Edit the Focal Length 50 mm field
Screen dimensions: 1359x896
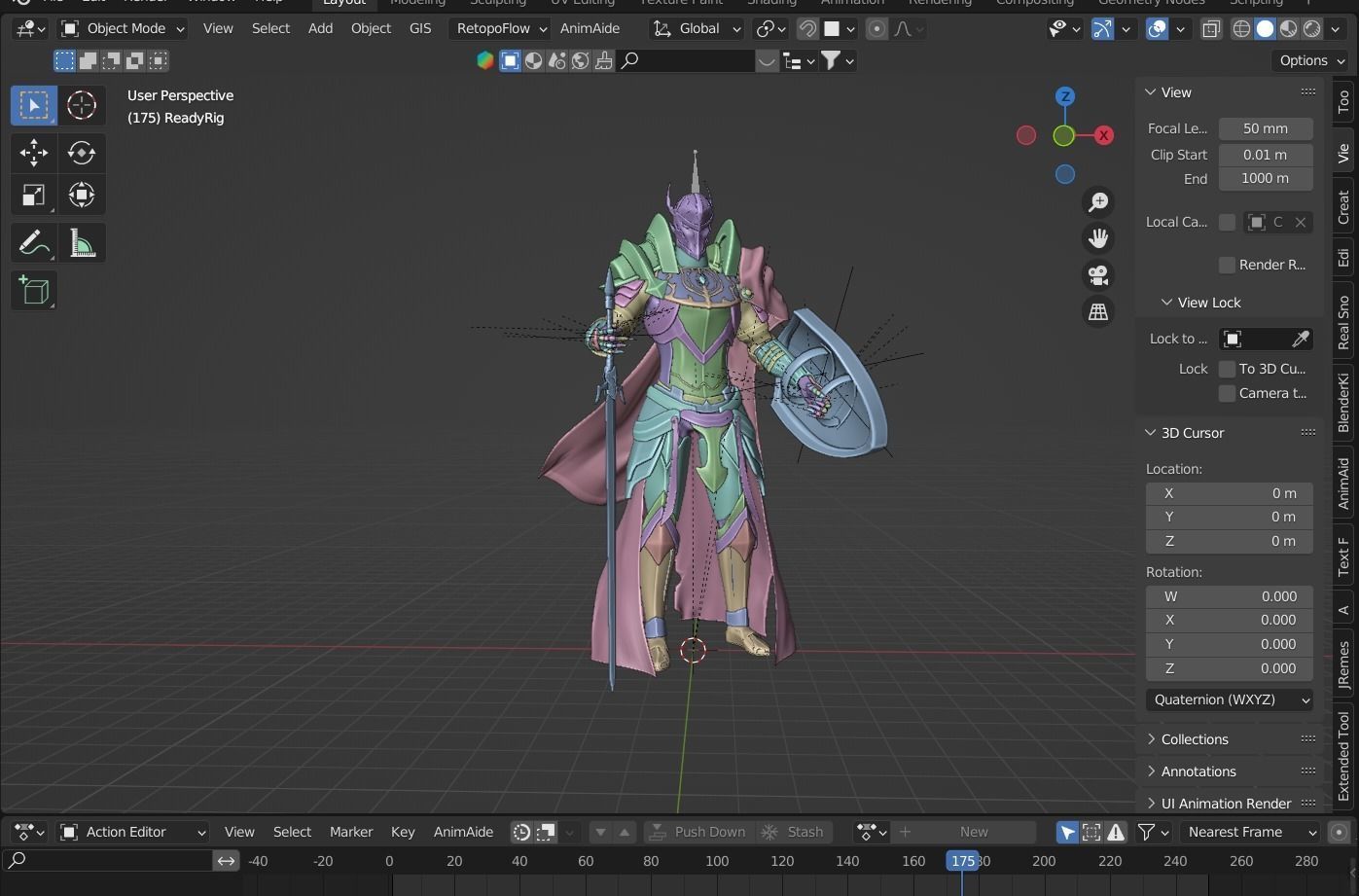[x=1266, y=128]
